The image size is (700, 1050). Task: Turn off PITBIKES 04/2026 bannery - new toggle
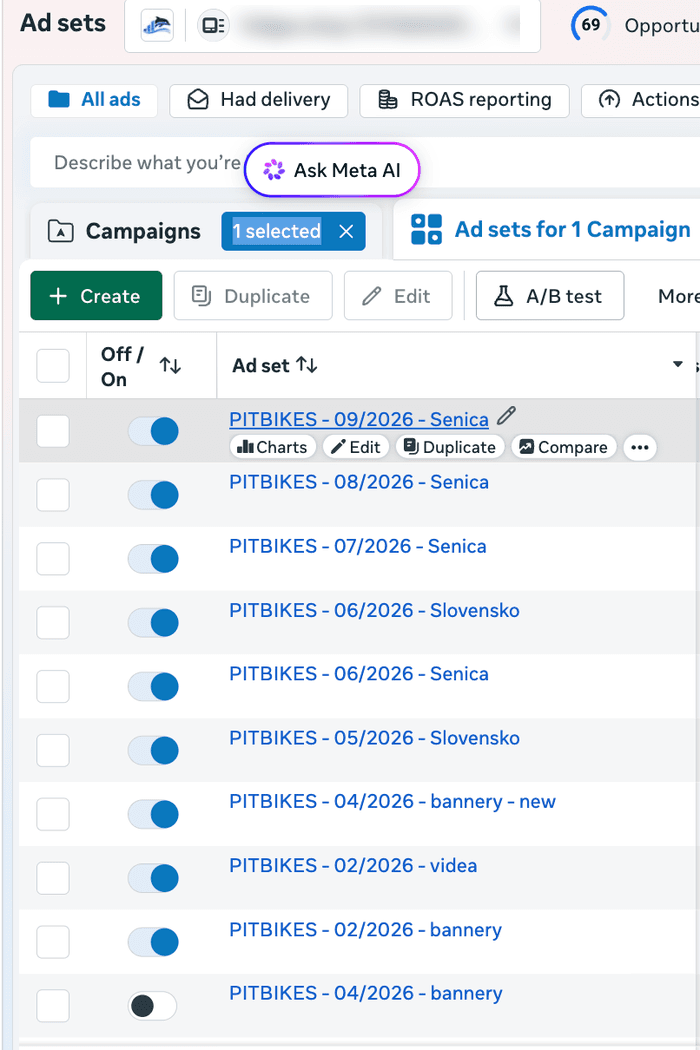(153, 814)
